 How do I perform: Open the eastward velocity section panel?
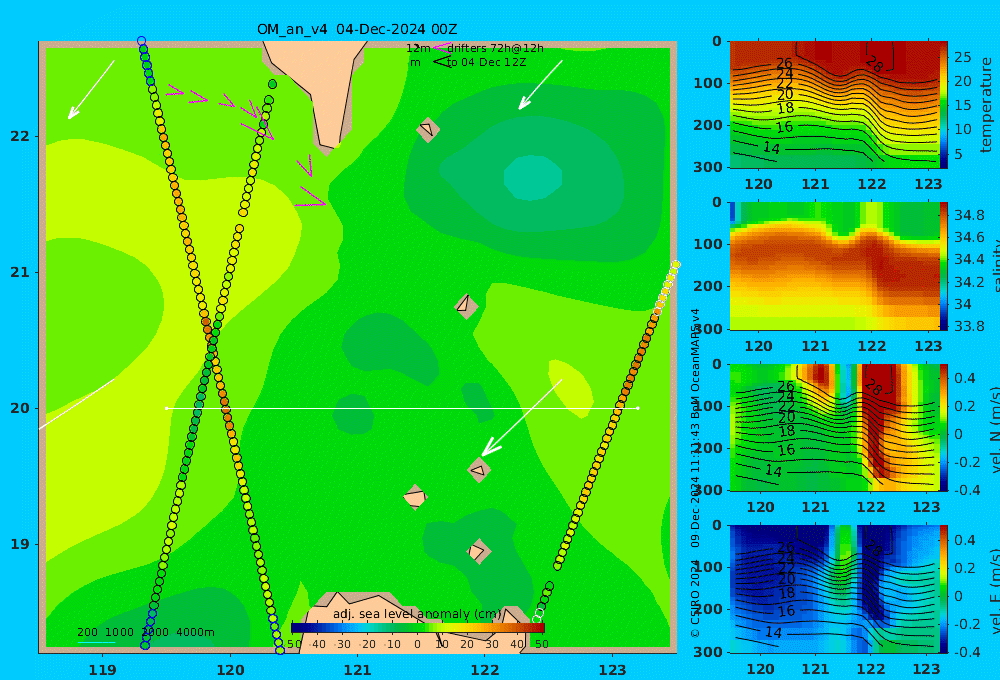coord(834,589)
